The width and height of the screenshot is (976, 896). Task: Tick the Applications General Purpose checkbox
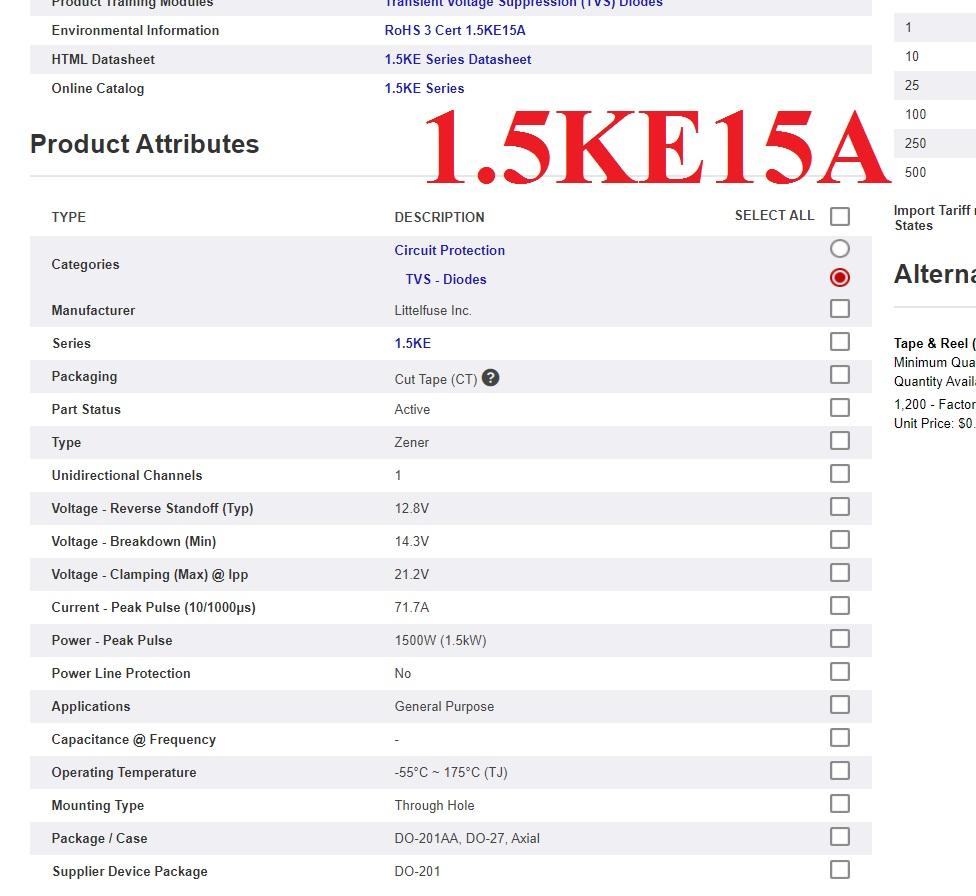pyautogui.click(x=840, y=704)
